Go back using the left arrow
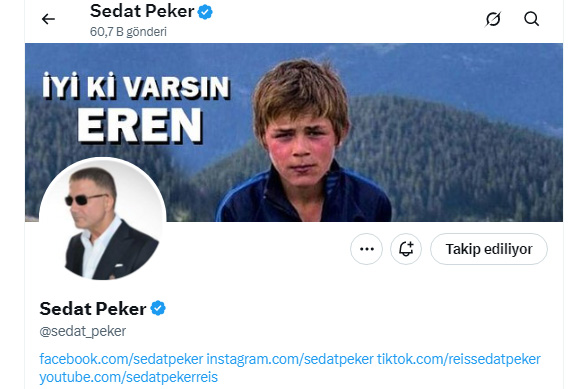Image resolution: width=577 pixels, height=389 pixels. (48, 19)
